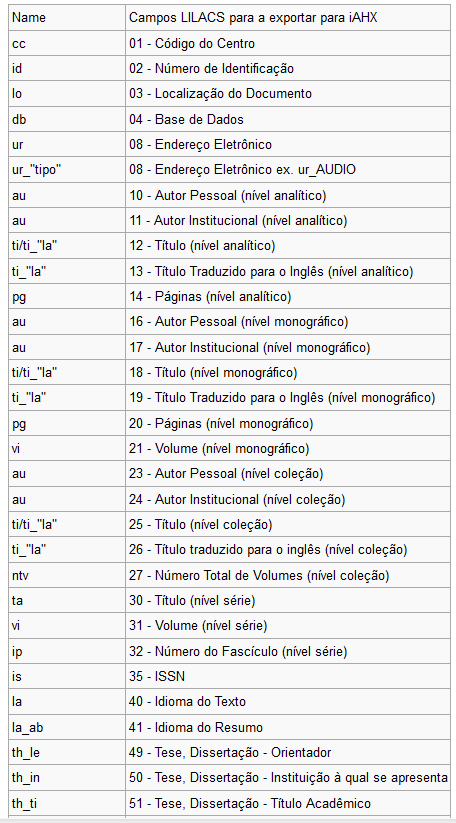Select '30 - Título (nível série)' cell

click(x=288, y=601)
